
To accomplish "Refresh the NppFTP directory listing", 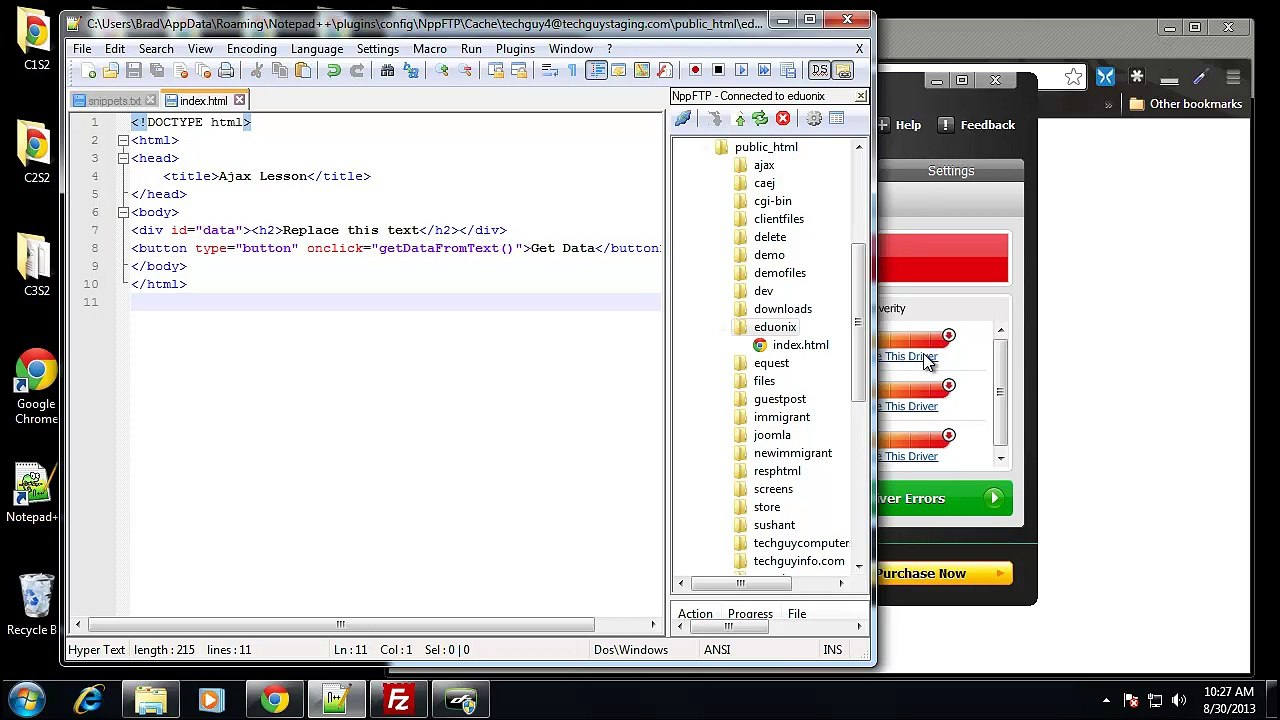I will pyautogui.click(x=760, y=119).
